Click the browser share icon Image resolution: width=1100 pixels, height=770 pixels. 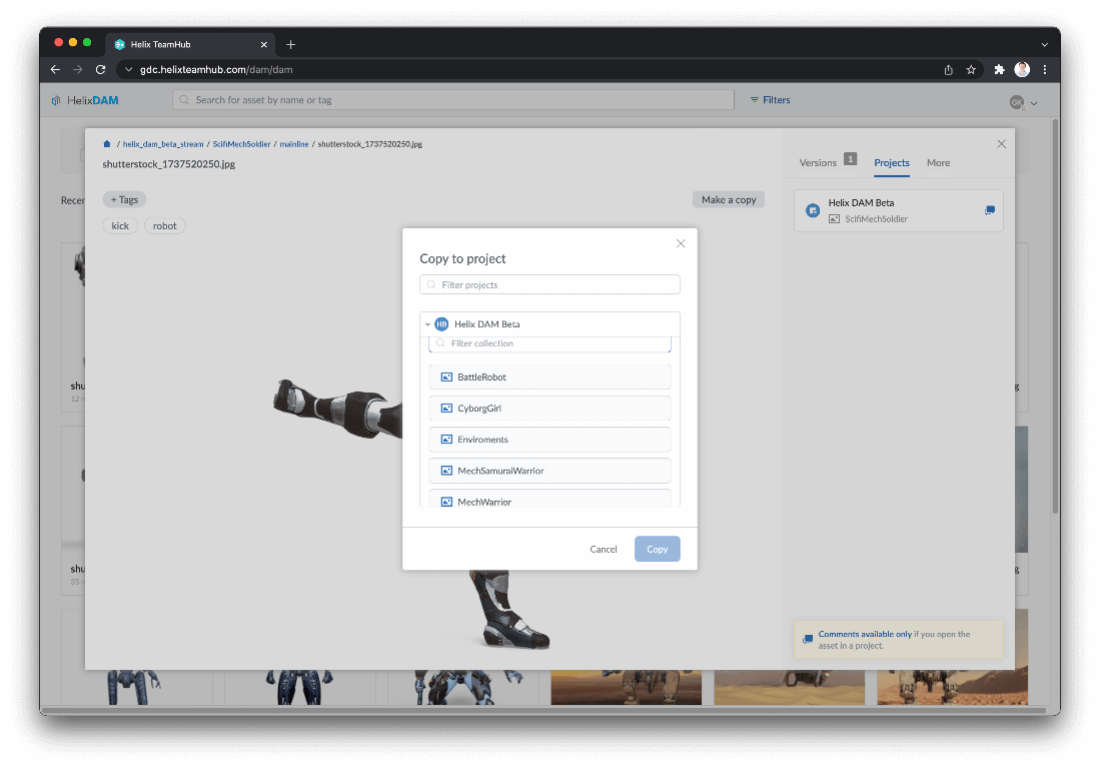click(x=948, y=69)
